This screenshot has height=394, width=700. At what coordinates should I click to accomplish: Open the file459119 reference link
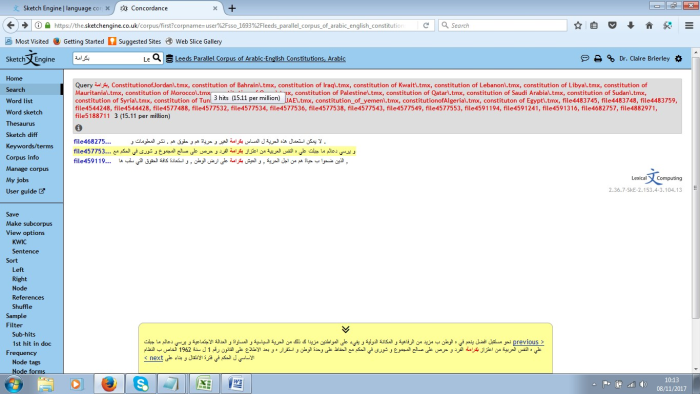(92, 161)
